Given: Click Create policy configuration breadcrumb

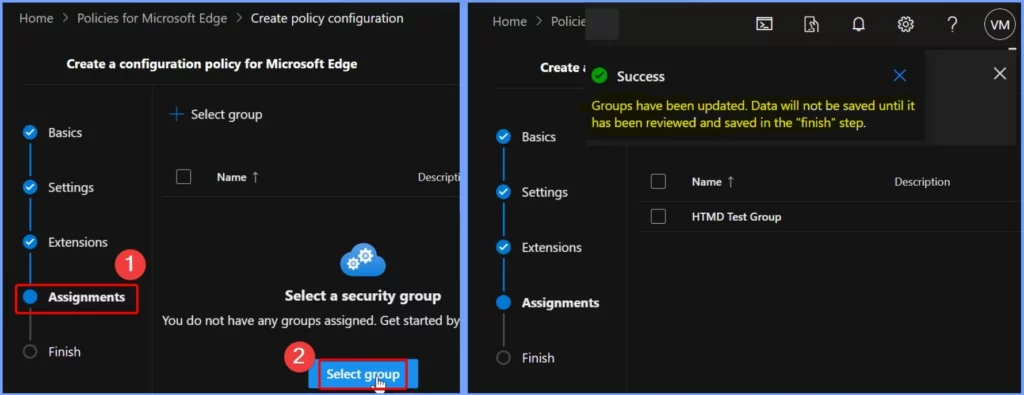Looking at the screenshot, I should 327,18.
